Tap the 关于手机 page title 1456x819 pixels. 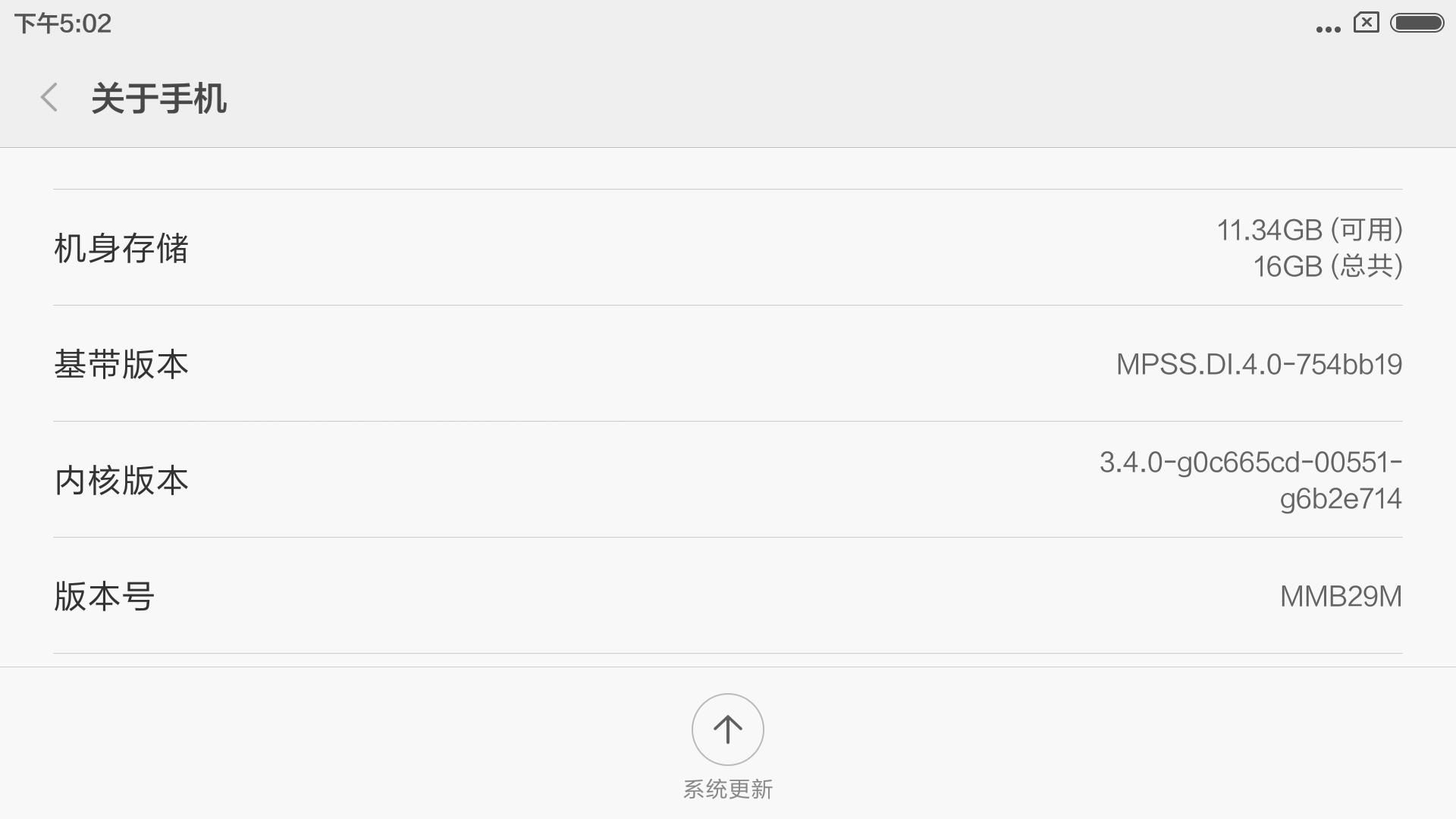point(158,99)
